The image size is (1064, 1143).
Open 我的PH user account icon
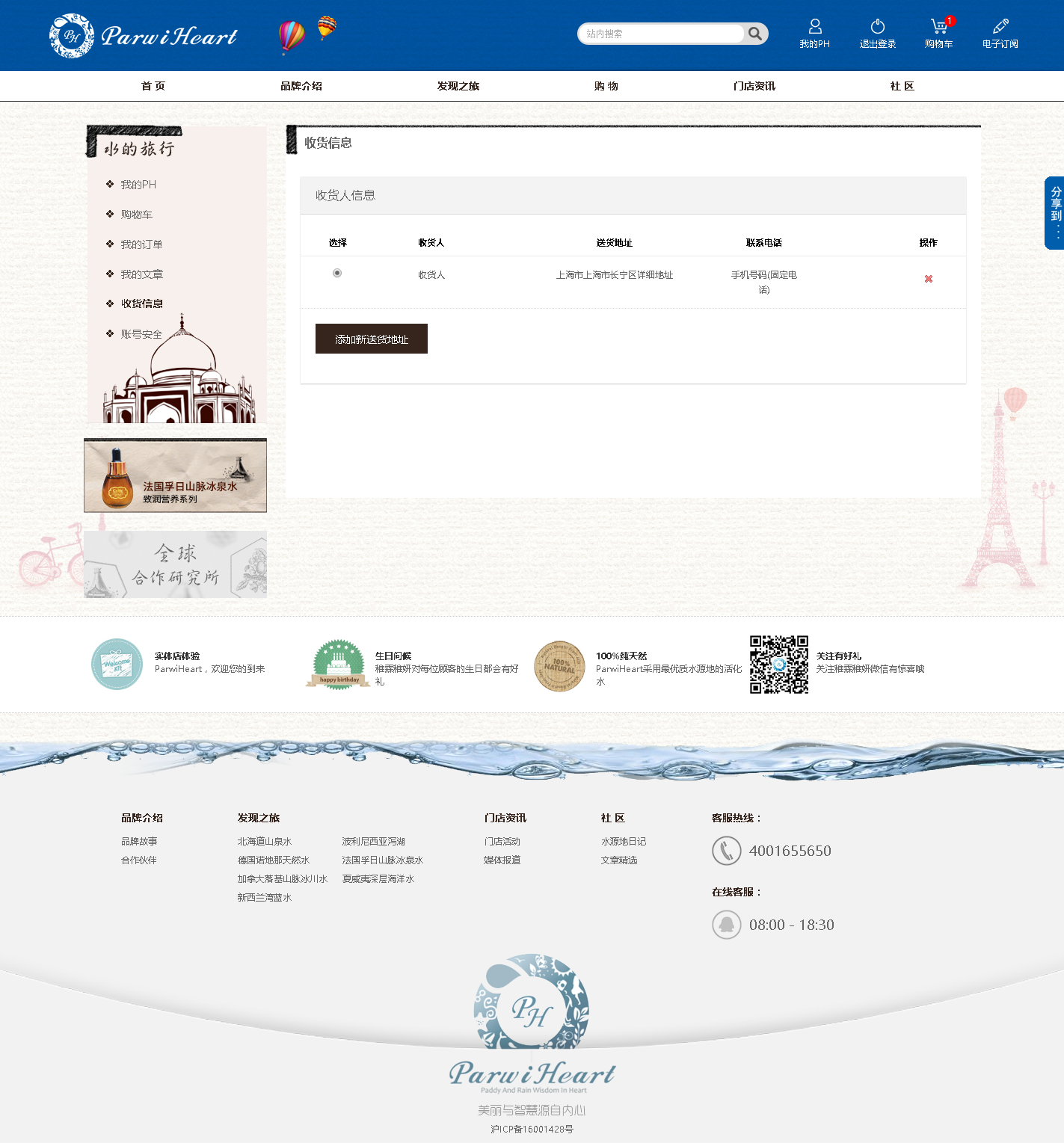pyautogui.click(x=815, y=27)
